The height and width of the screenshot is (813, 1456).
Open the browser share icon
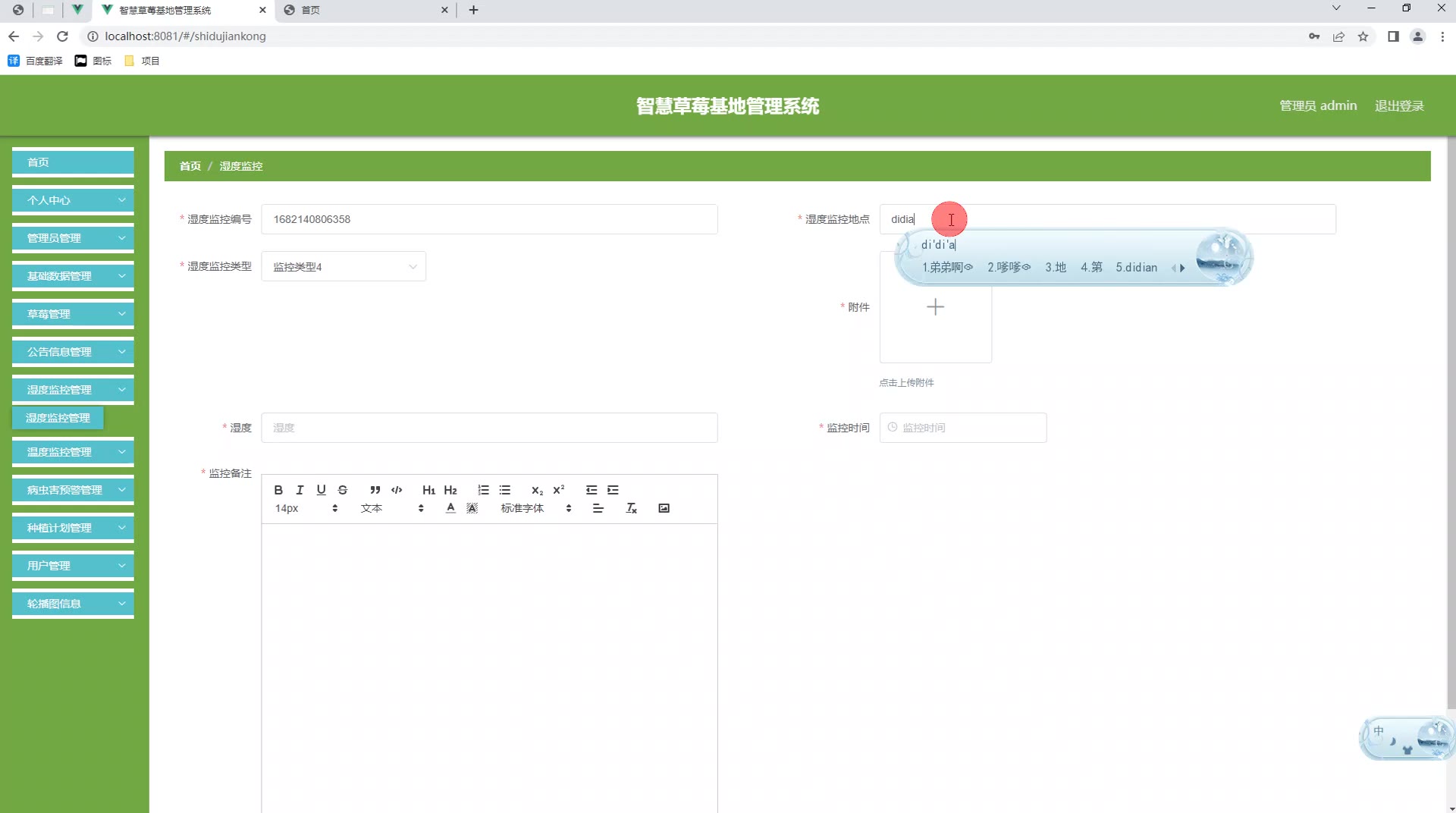tap(1339, 36)
